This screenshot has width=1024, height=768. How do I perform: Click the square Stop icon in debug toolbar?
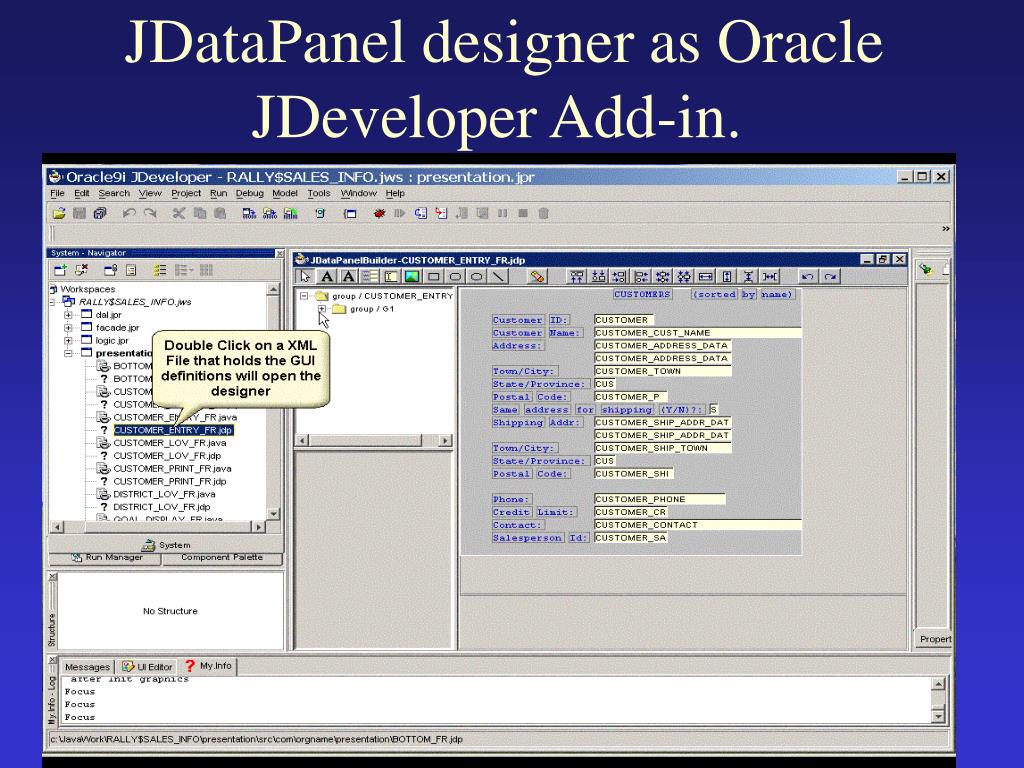point(523,213)
